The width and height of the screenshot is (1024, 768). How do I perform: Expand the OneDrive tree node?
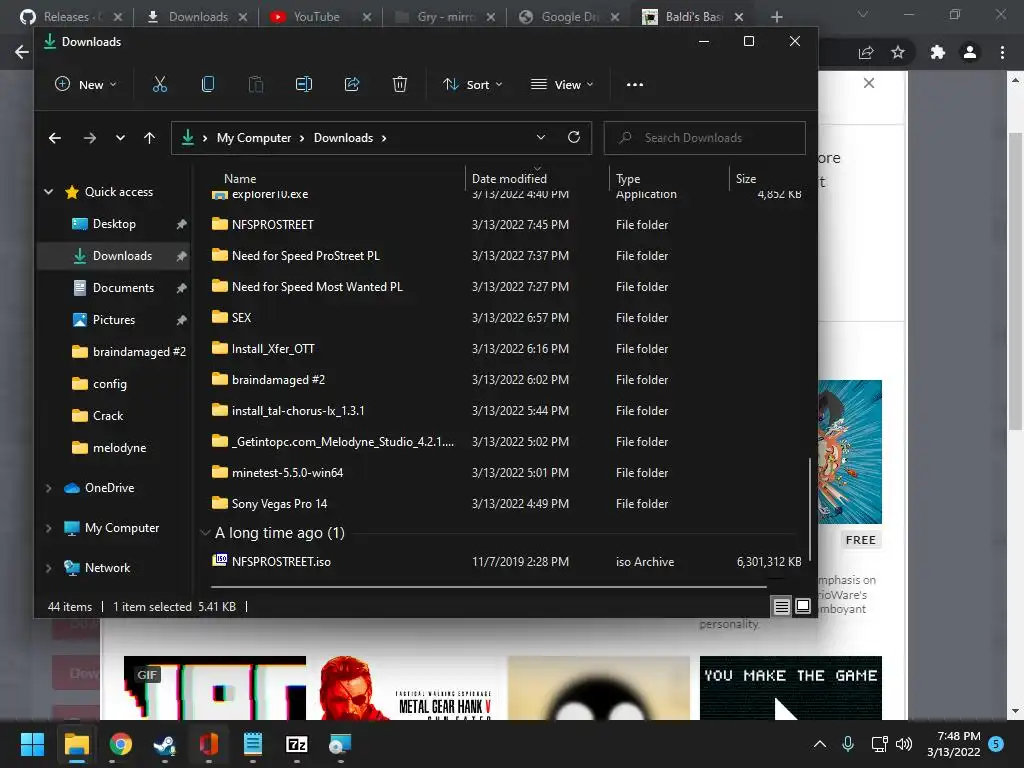(48, 488)
